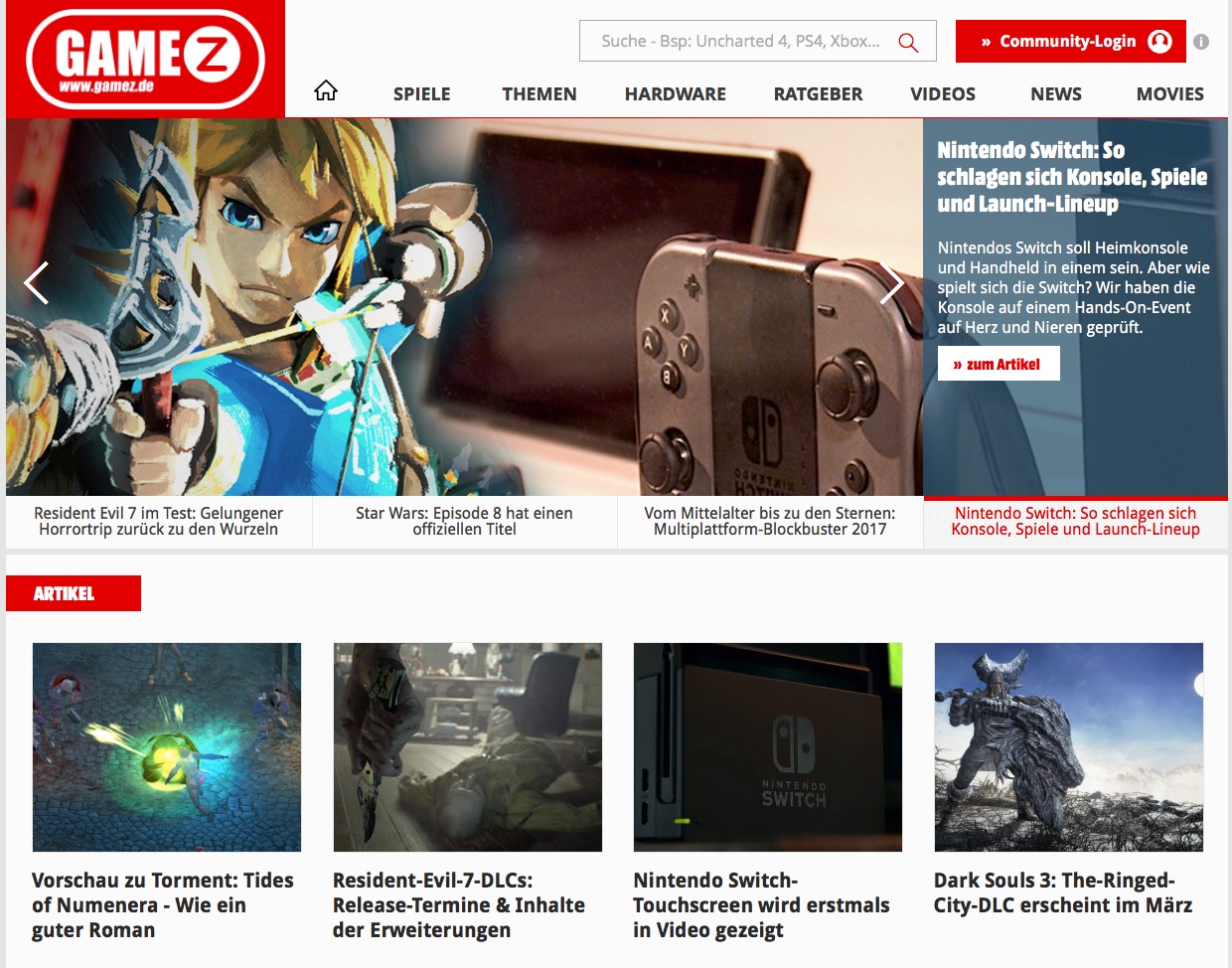Read 'Vorschau zu Torment: Tides of Numenera' article

pyautogui.click(x=163, y=905)
